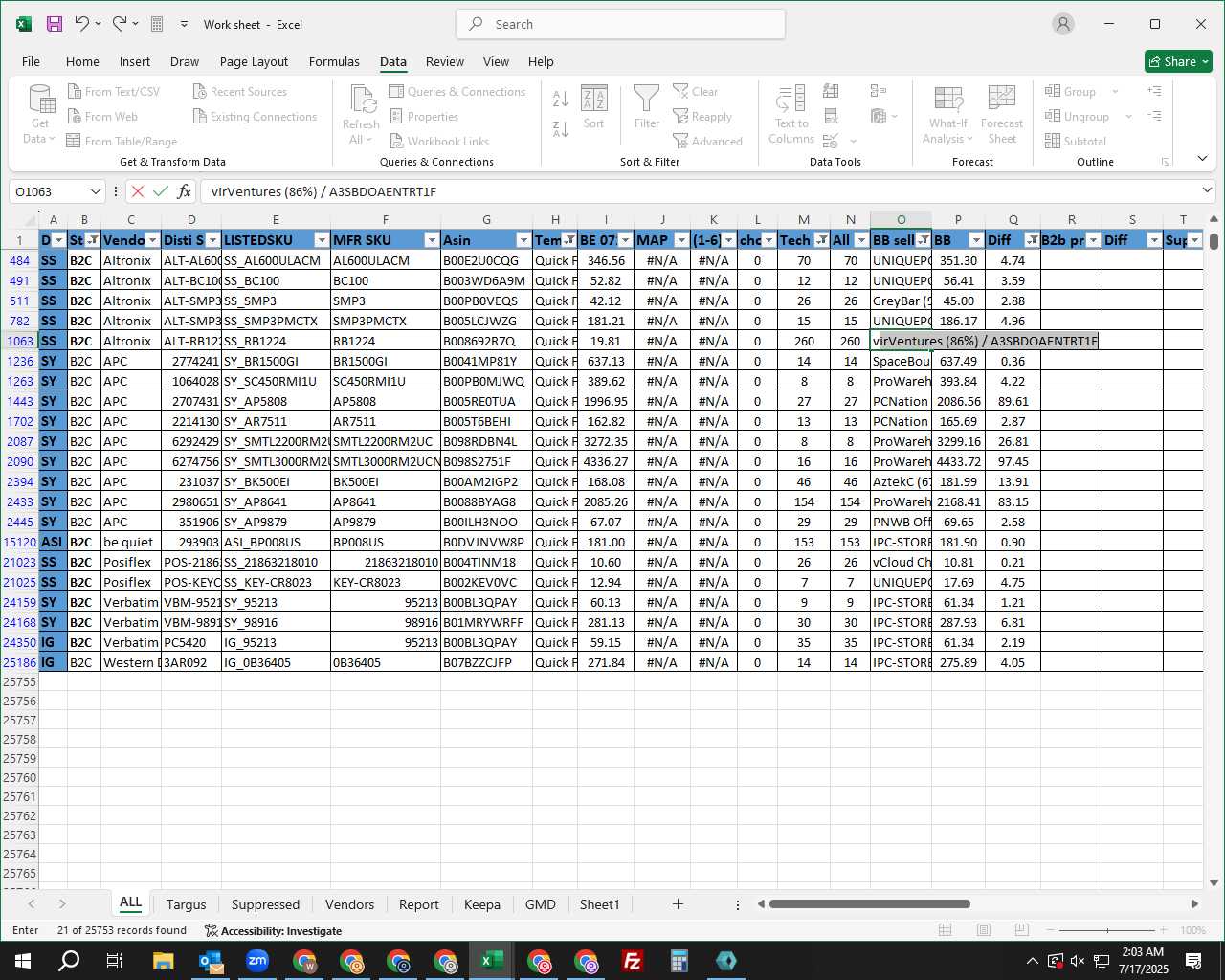This screenshot has height=980, width=1225.
Task: Click Page Layout view status icon
Action: [x=983, y=930]
